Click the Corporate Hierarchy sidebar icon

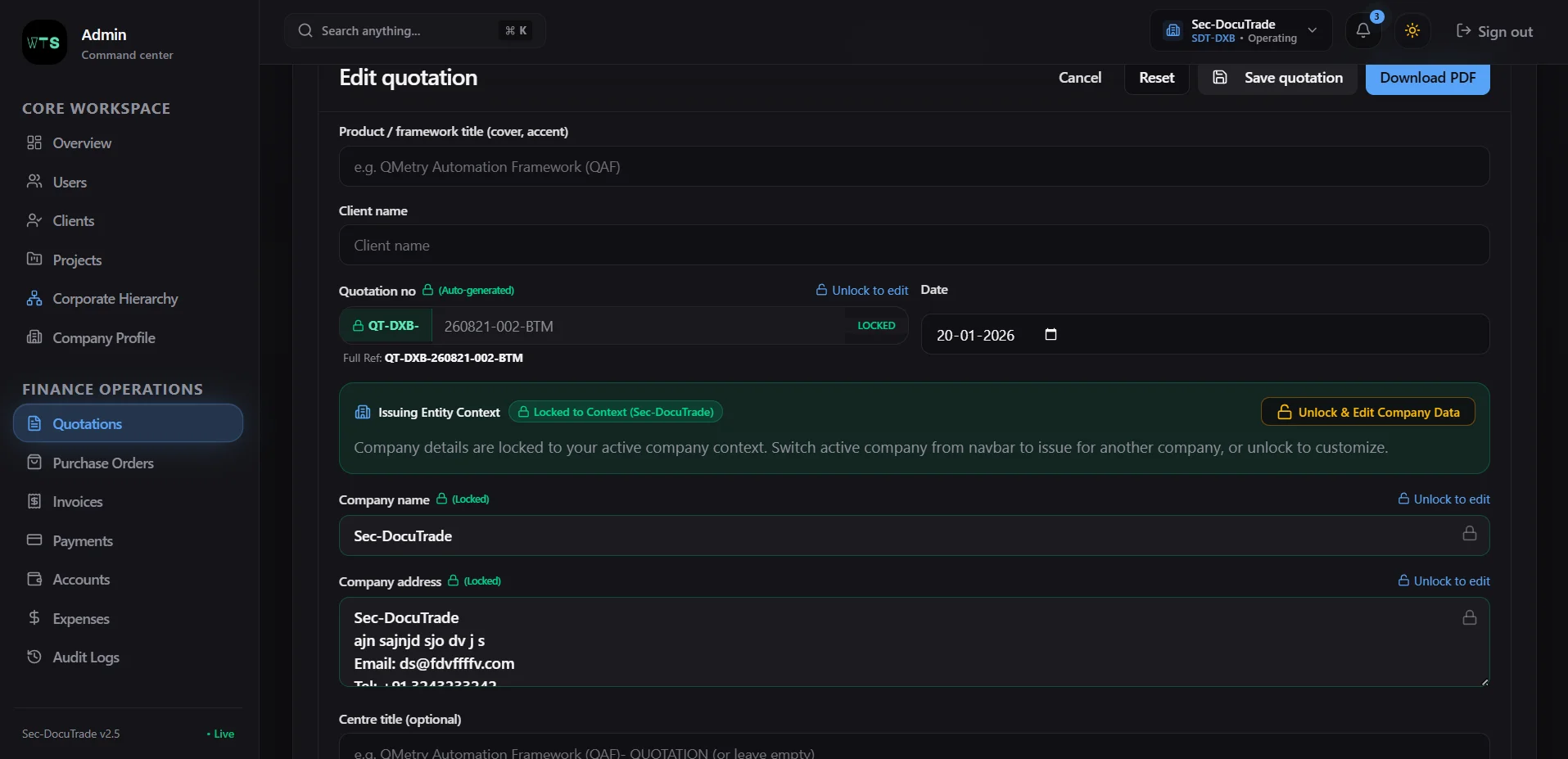tap(34, 299)
